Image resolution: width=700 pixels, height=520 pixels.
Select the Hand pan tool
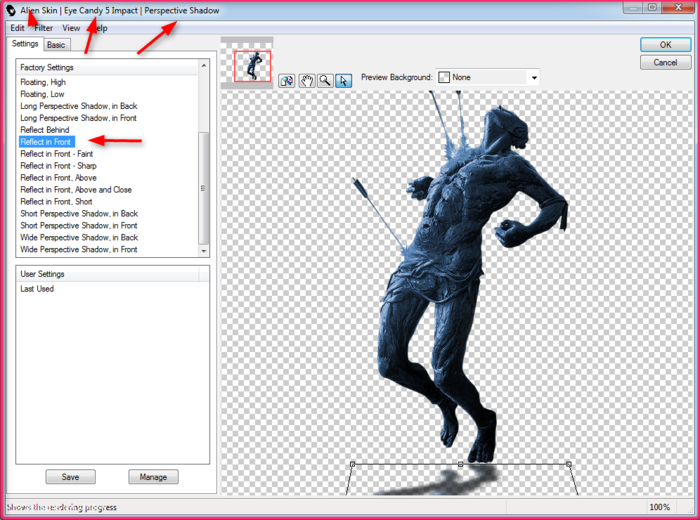[306, 81]
